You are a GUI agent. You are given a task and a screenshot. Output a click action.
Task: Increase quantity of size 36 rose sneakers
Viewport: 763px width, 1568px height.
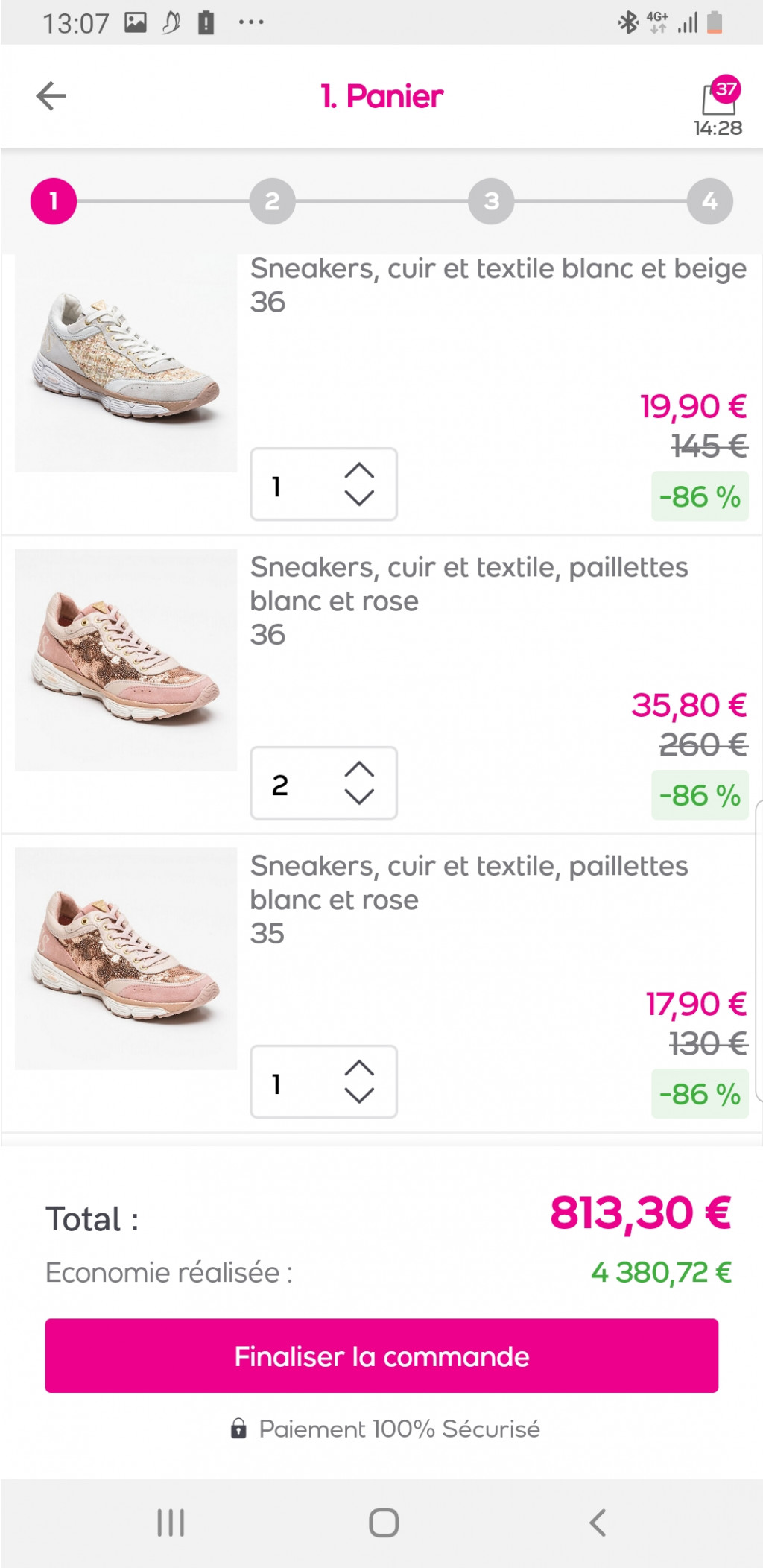click(x=359, y=770)
